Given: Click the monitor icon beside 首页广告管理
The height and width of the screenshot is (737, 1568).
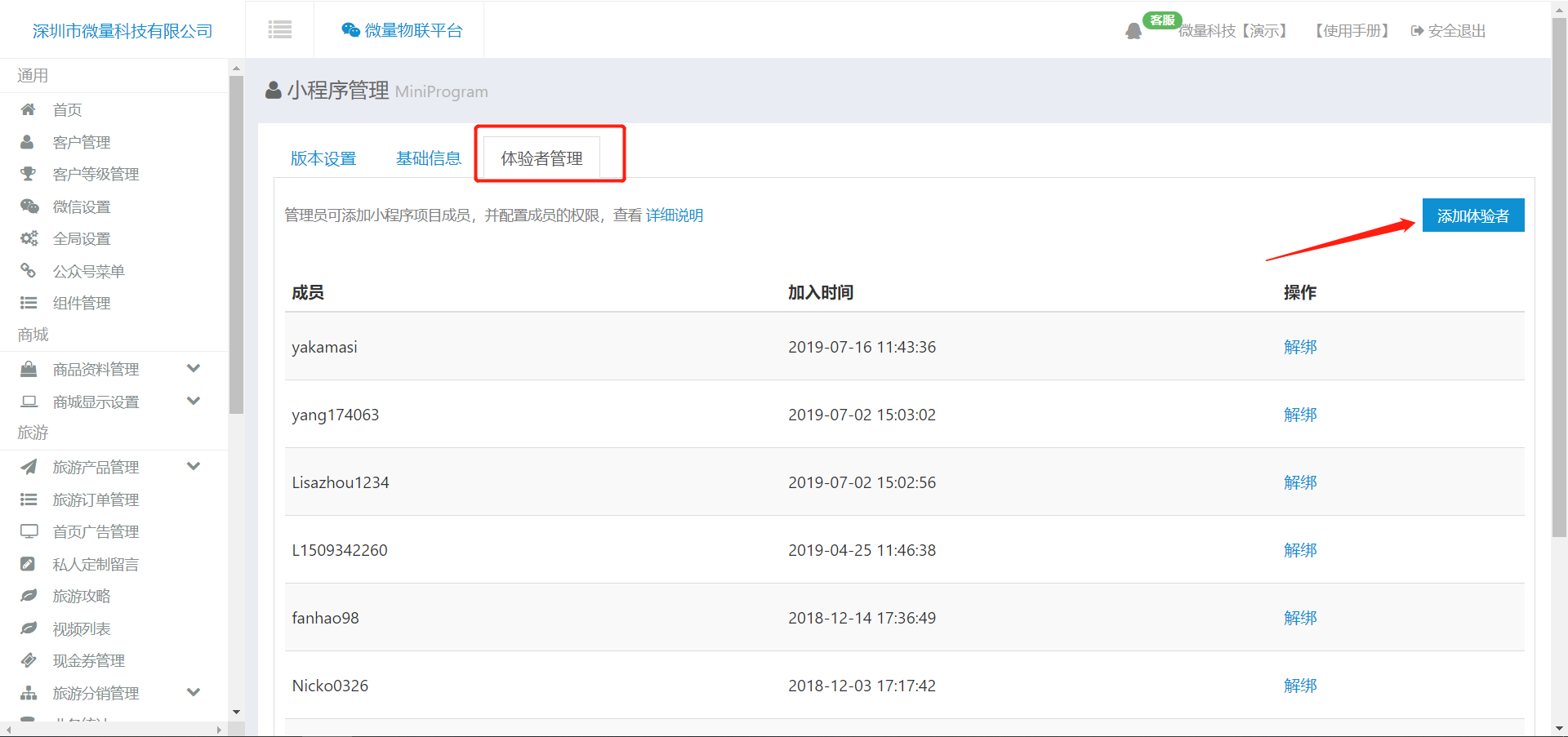Looking at the screenshot, I should [29, 531].
